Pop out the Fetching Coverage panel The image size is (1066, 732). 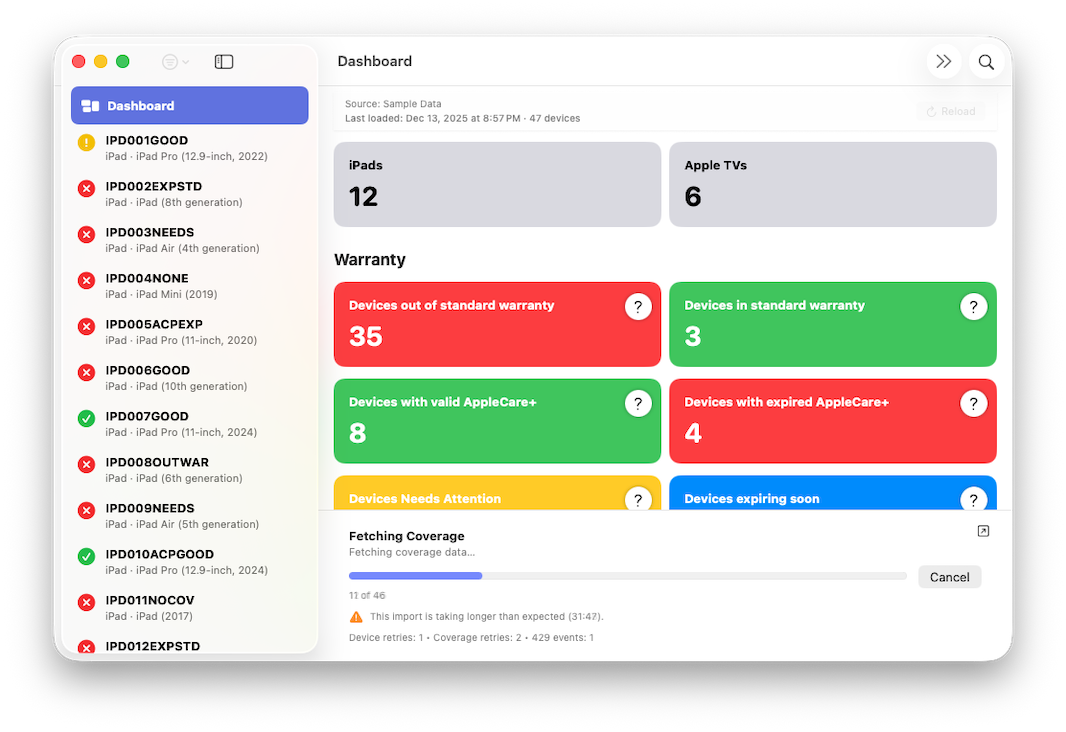983,531
